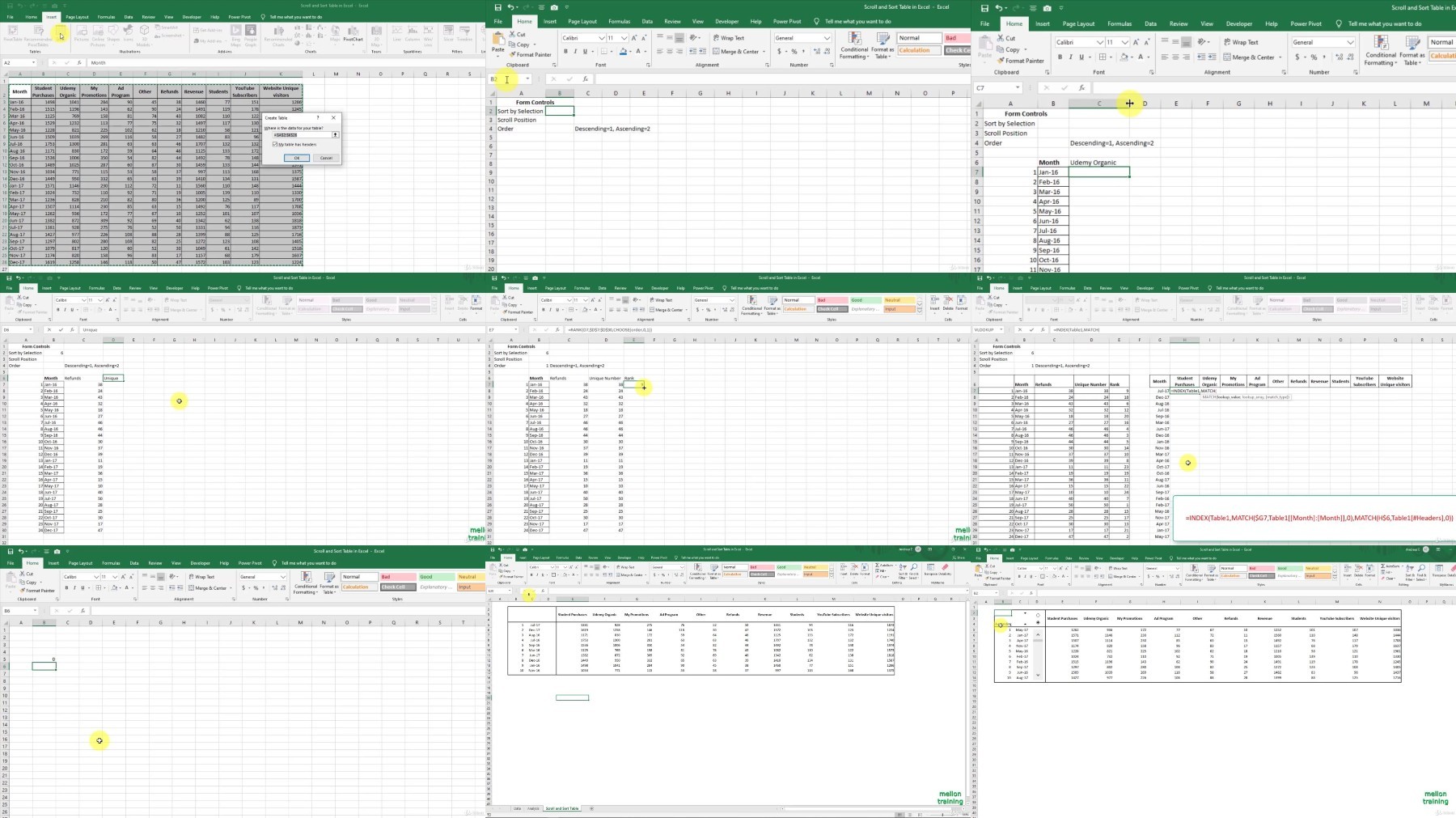Cancel the Create Table dialog
The width and height of the screenshot is (1456, 818).
tap(325, 158)
